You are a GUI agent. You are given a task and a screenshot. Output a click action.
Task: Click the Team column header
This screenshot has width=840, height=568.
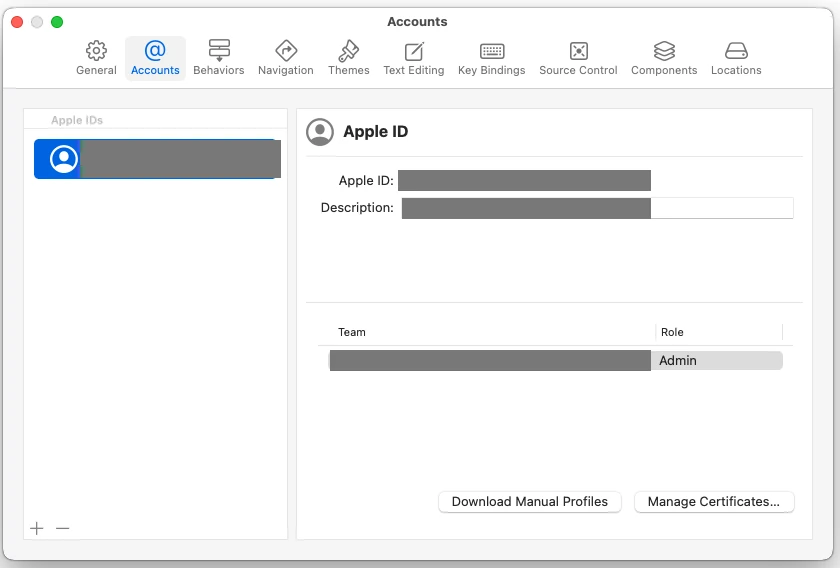(352, 332)
